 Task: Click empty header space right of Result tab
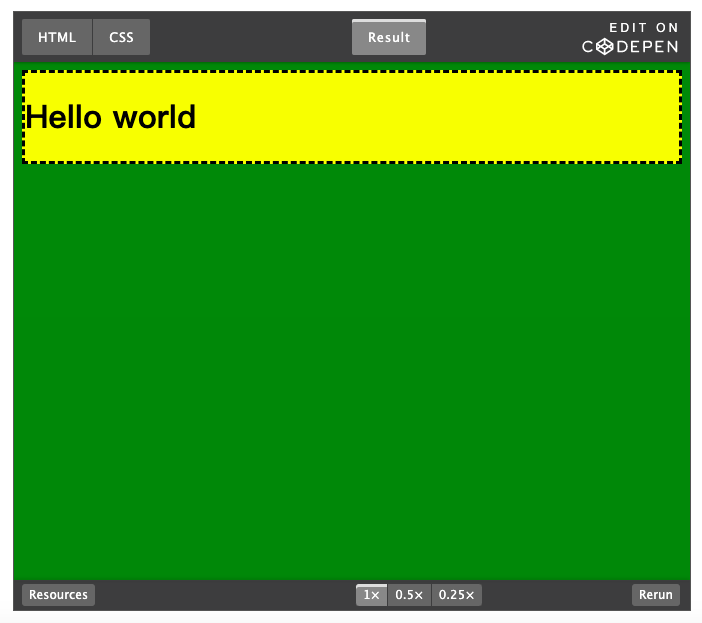(x=500, y=37)
